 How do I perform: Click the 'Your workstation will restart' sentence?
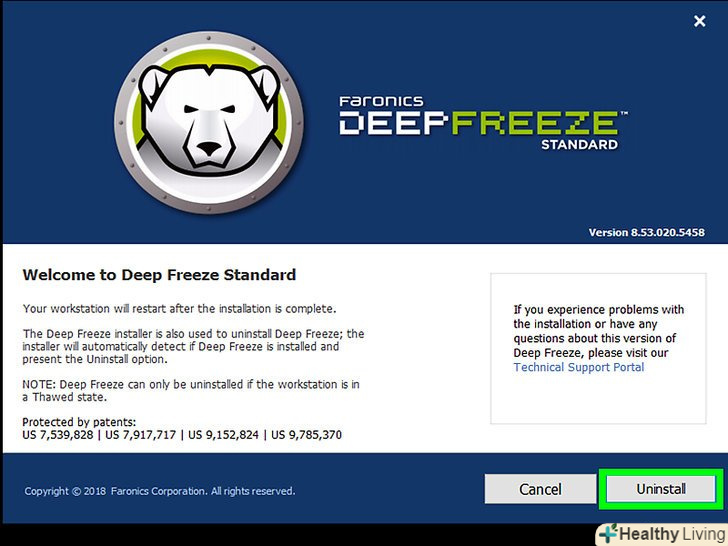[179, 309]
